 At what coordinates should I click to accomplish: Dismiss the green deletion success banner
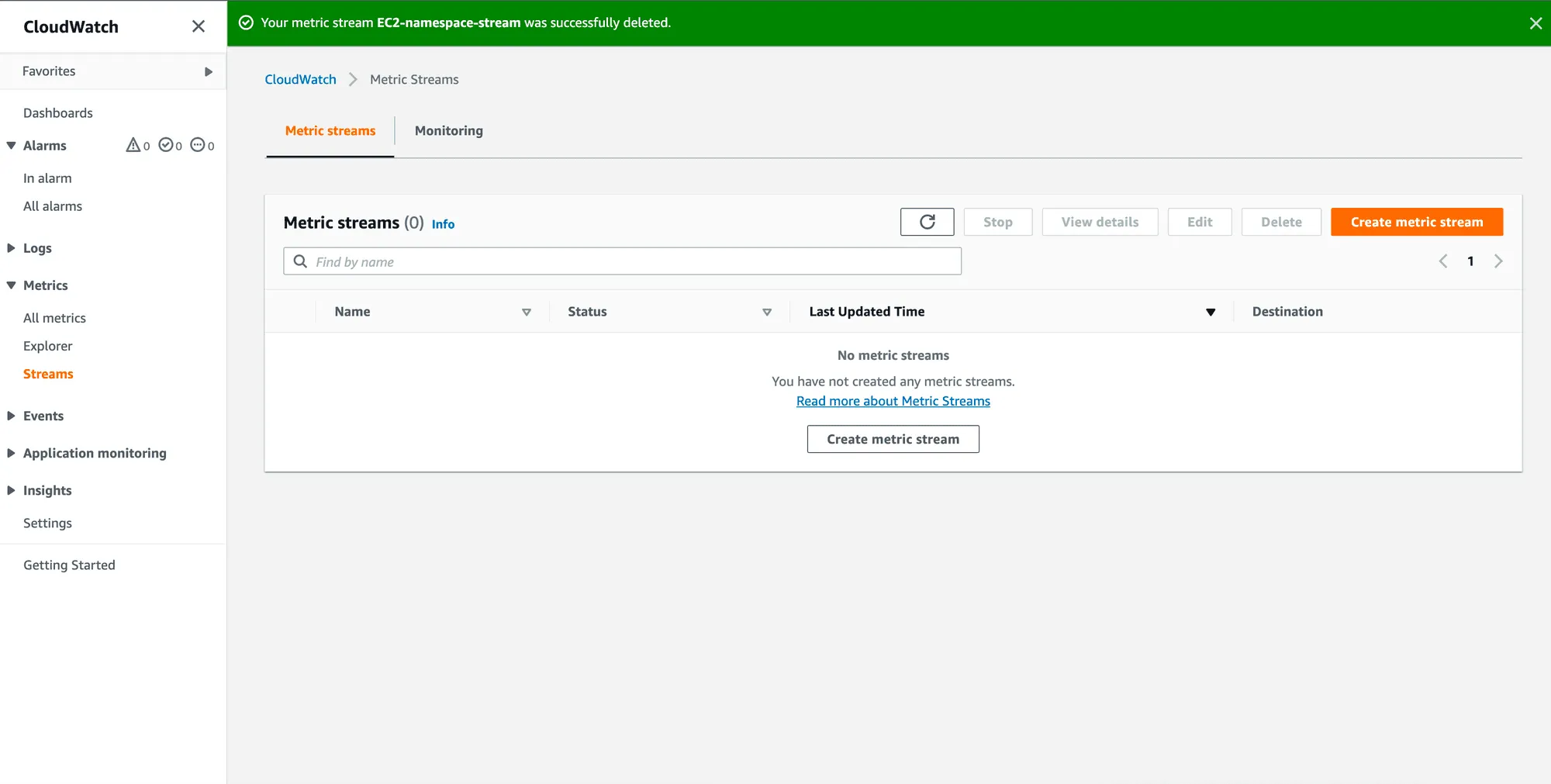[1535, 22]
